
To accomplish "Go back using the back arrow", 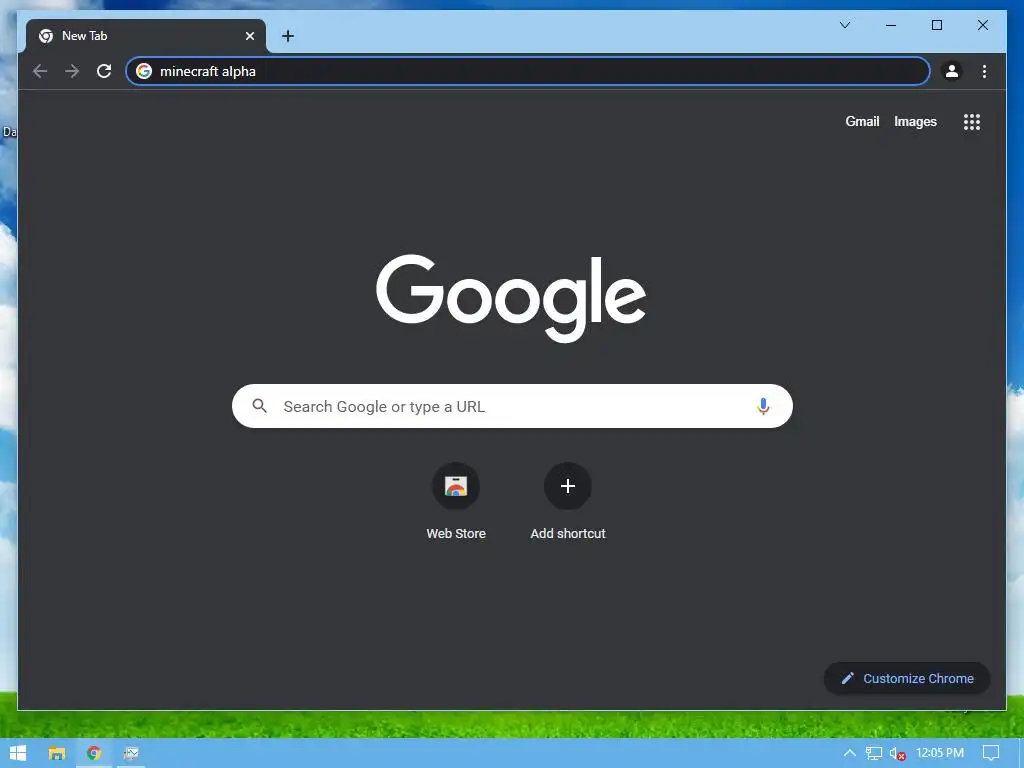I will click(40, 71).
